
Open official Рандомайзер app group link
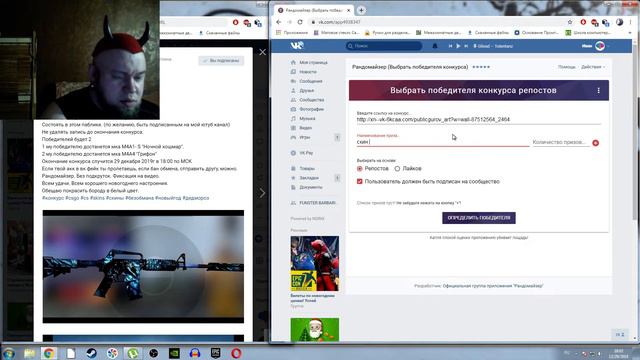coord(493,286)
